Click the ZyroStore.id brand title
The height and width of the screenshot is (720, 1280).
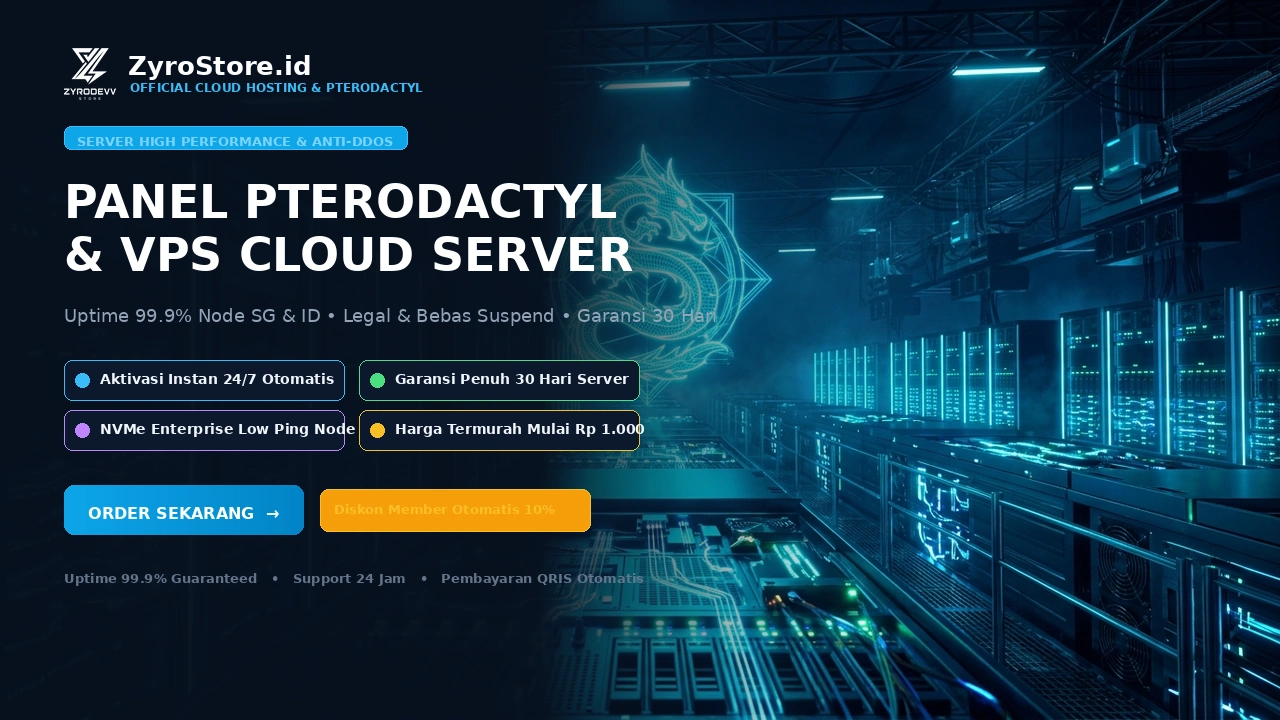click(220, 66)
